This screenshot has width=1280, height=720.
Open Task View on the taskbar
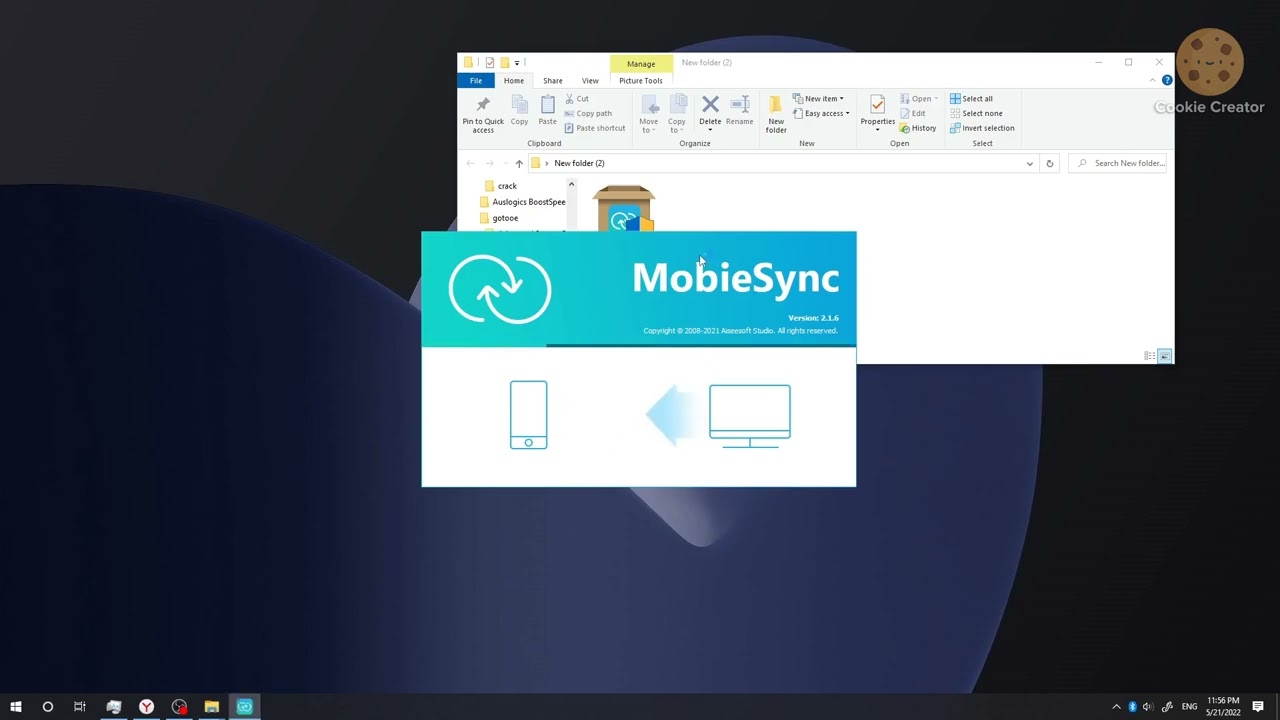click(80, 707)
